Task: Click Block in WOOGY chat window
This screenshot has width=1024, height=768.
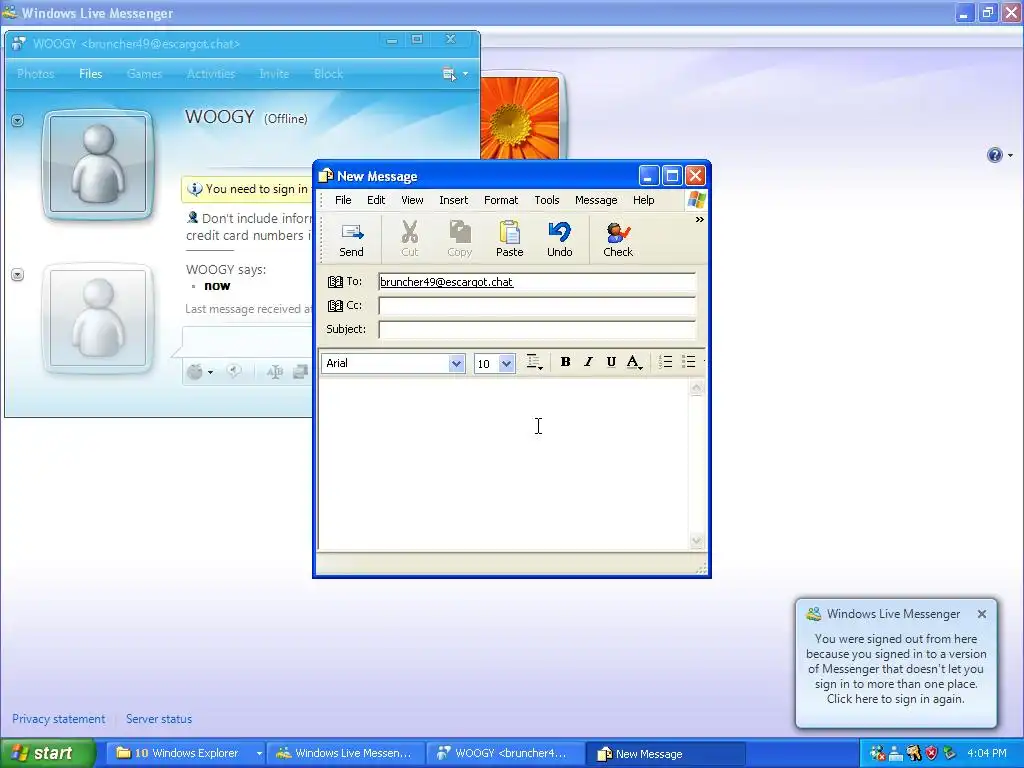Action: pyautogui.click(x=328, y=74)
